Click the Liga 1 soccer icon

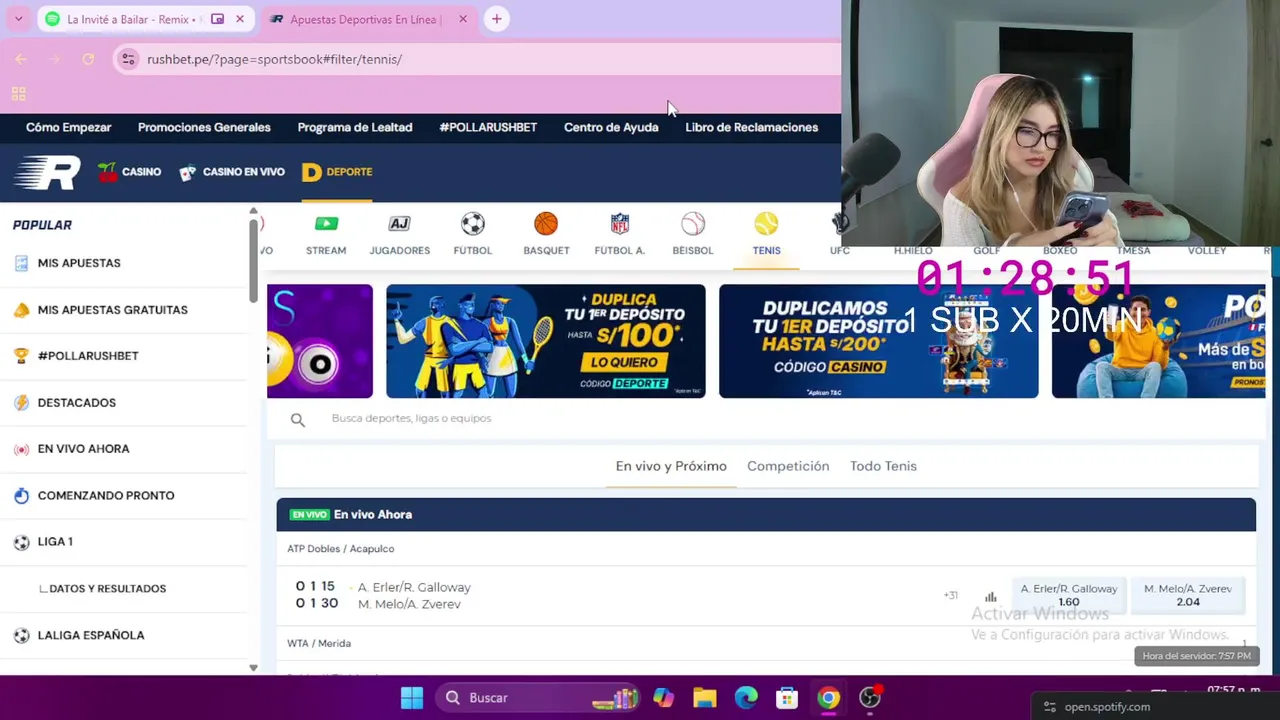(x=21, y=542)
